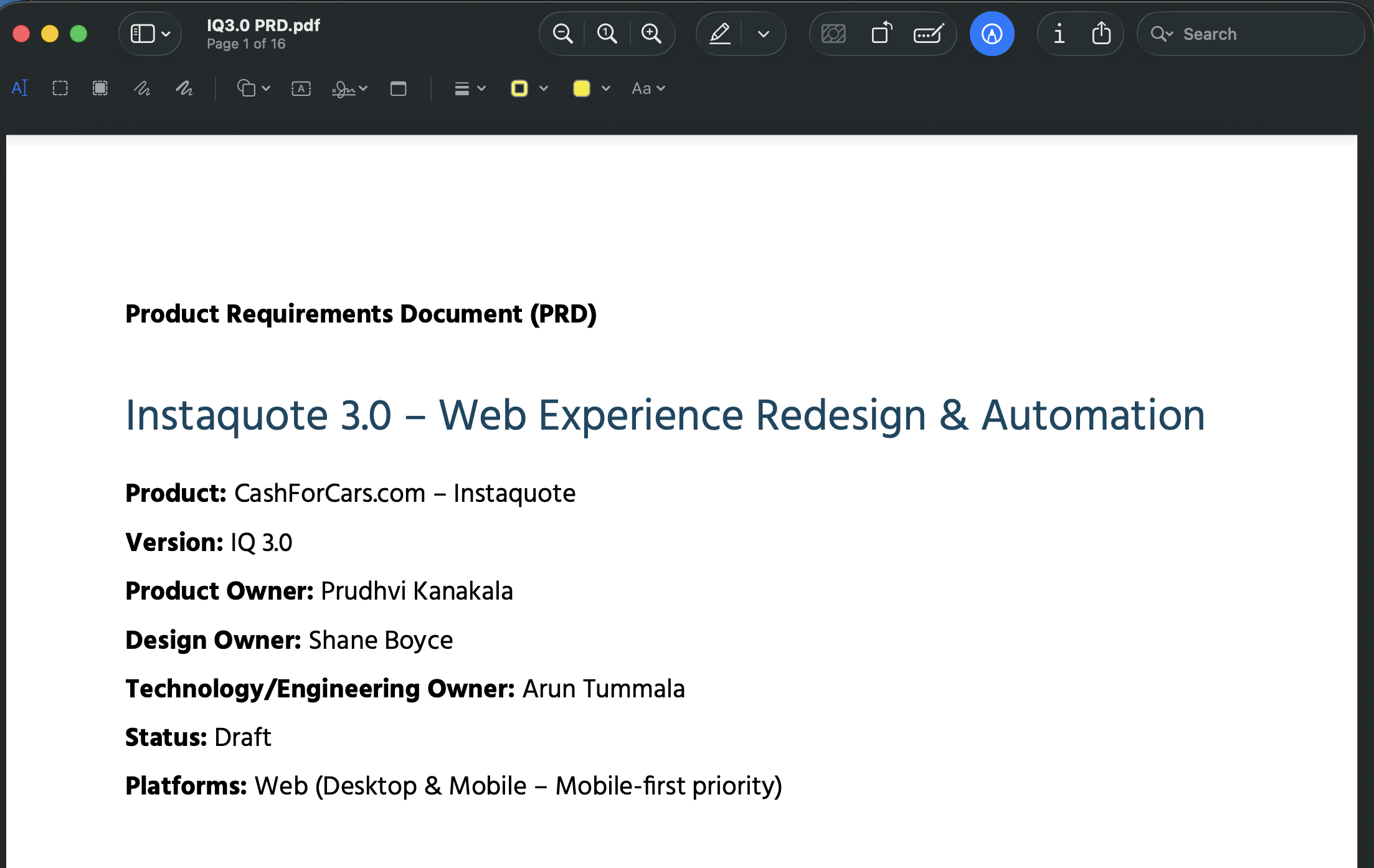Toggle the Markup toolbar button
Viewport: 1374px width, 868px height.
point(992,34)
